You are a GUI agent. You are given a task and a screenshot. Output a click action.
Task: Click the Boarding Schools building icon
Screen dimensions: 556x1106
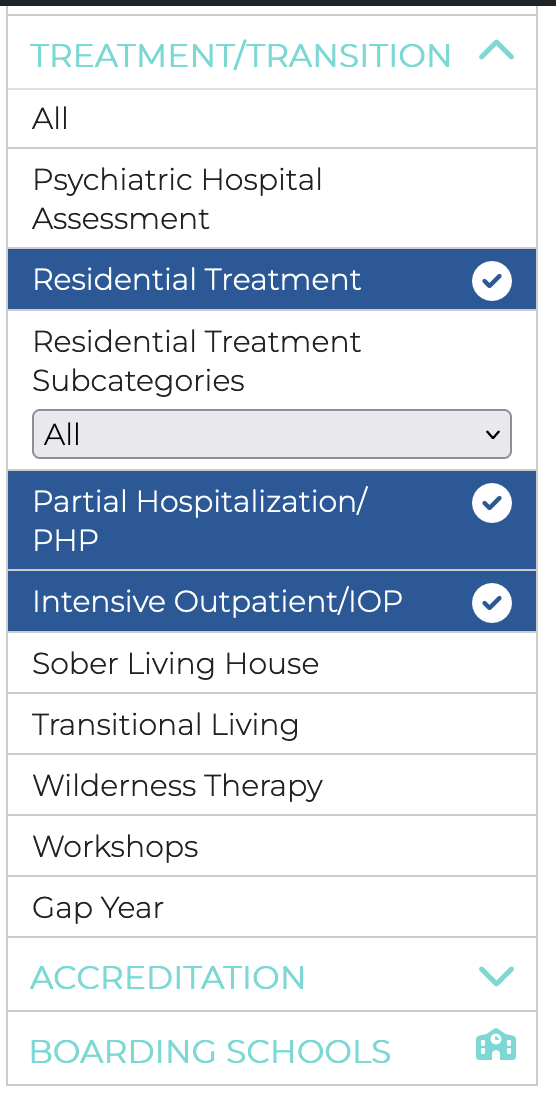496,1045
